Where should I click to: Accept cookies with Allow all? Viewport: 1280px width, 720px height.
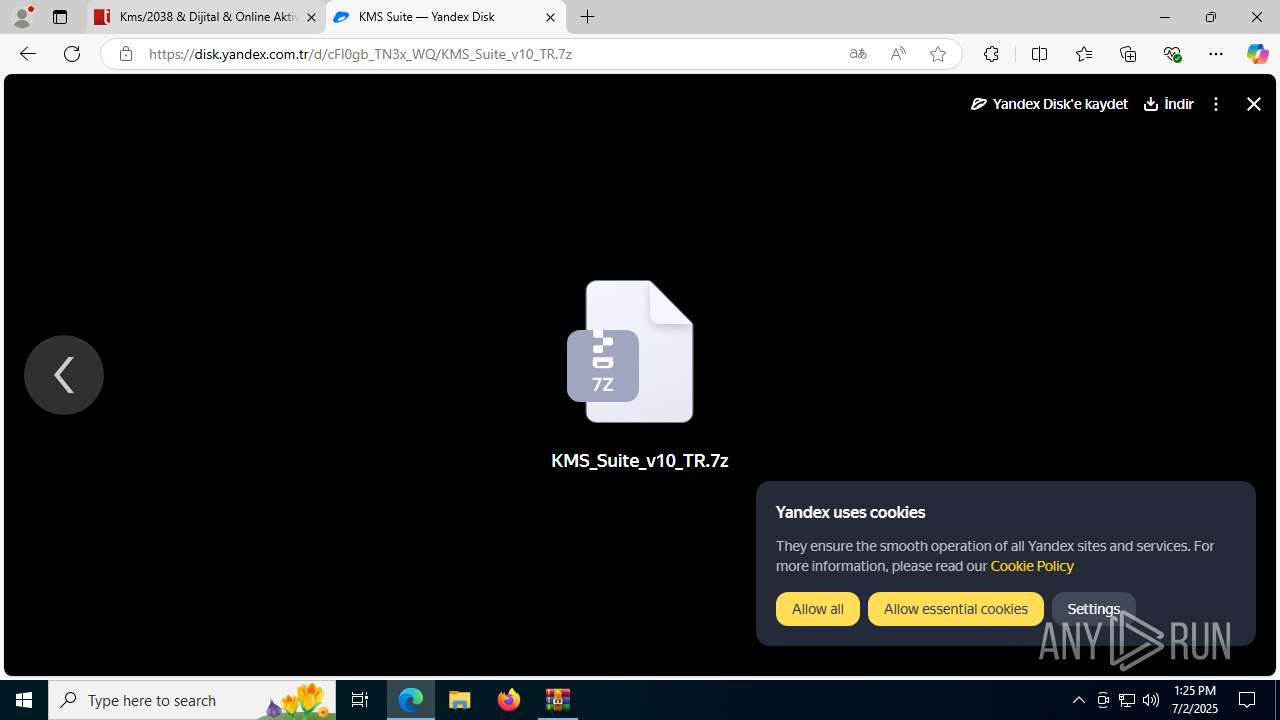818,609
